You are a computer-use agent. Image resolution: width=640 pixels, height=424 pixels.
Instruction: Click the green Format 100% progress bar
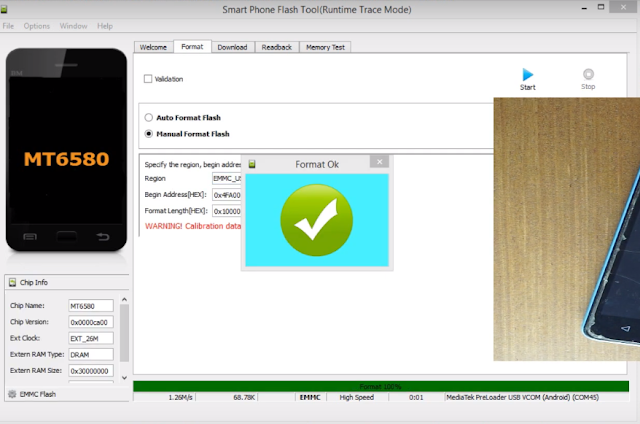click(381, 386)
